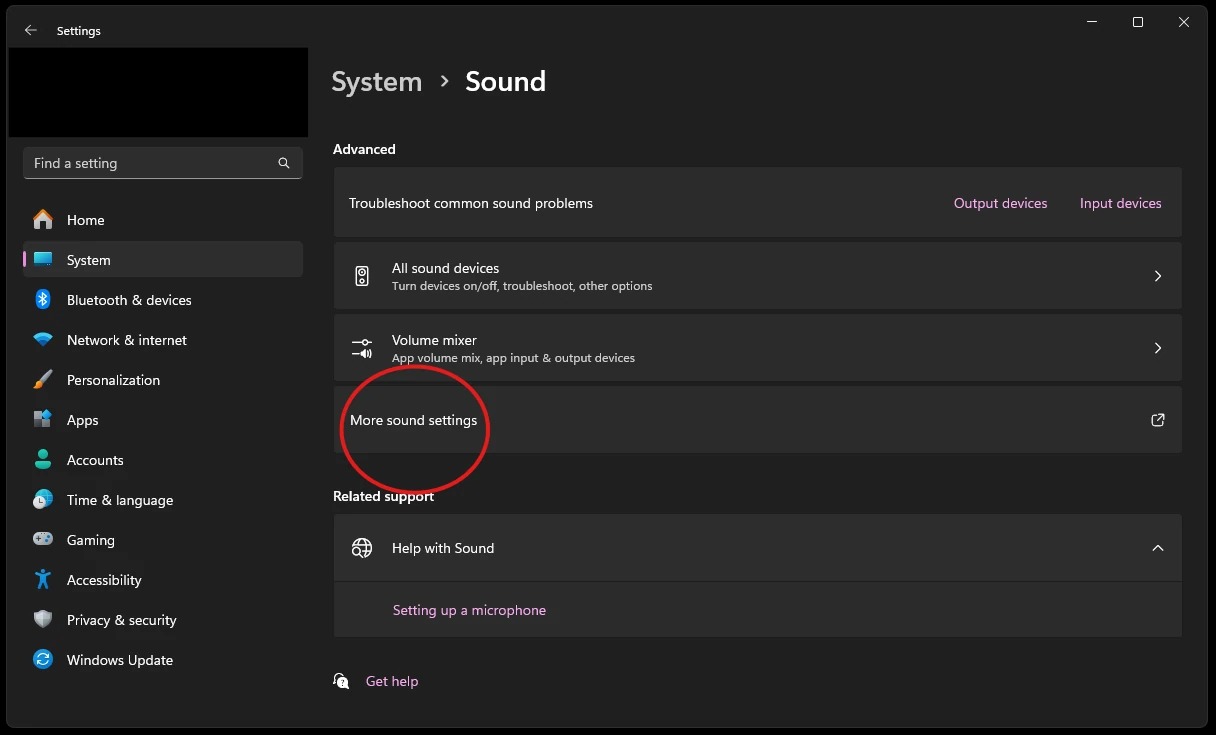1216x735 pixels.
Task: Click the Accessibility figure icon
Action: pos(43,580)
